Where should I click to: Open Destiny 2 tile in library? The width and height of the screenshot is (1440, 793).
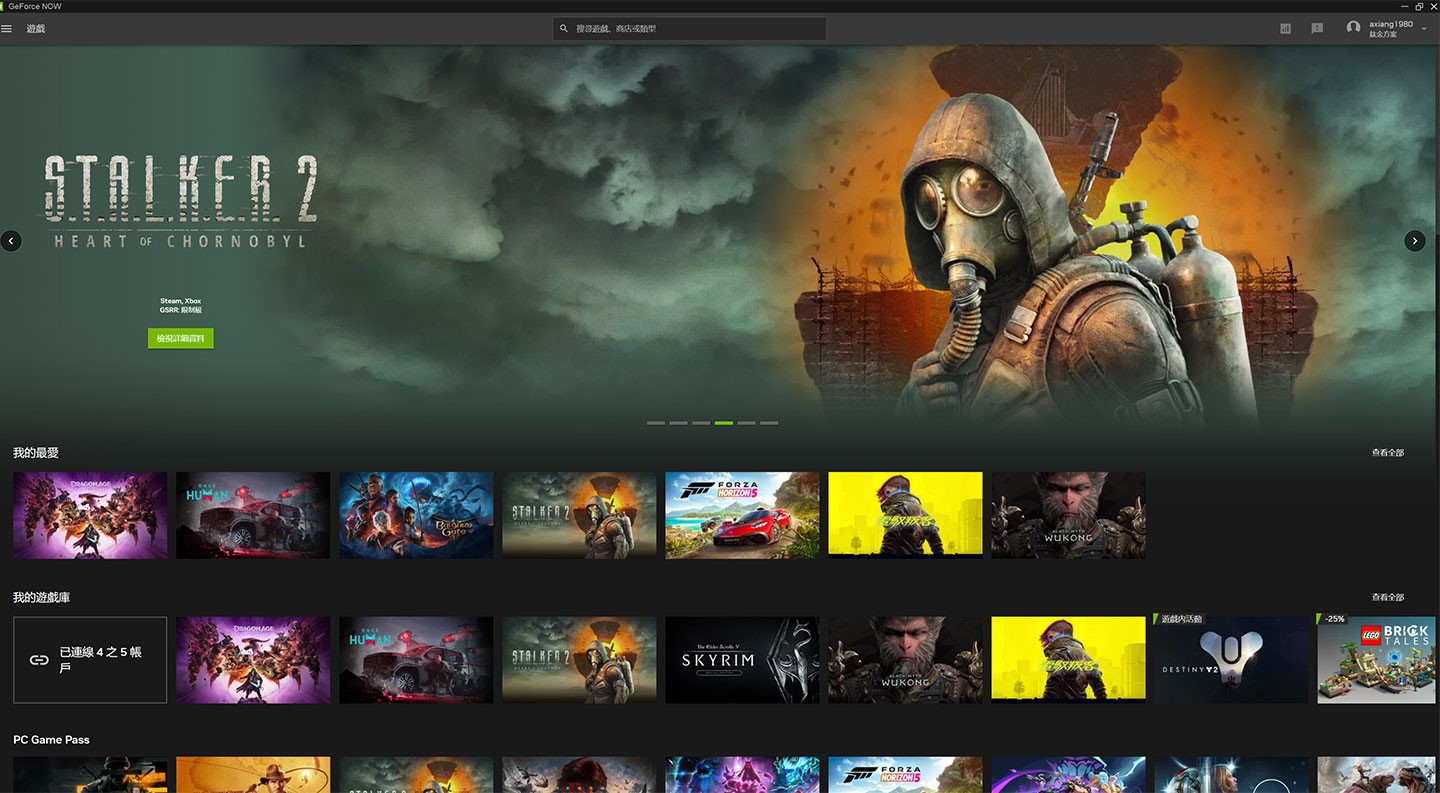point(1231,660)
